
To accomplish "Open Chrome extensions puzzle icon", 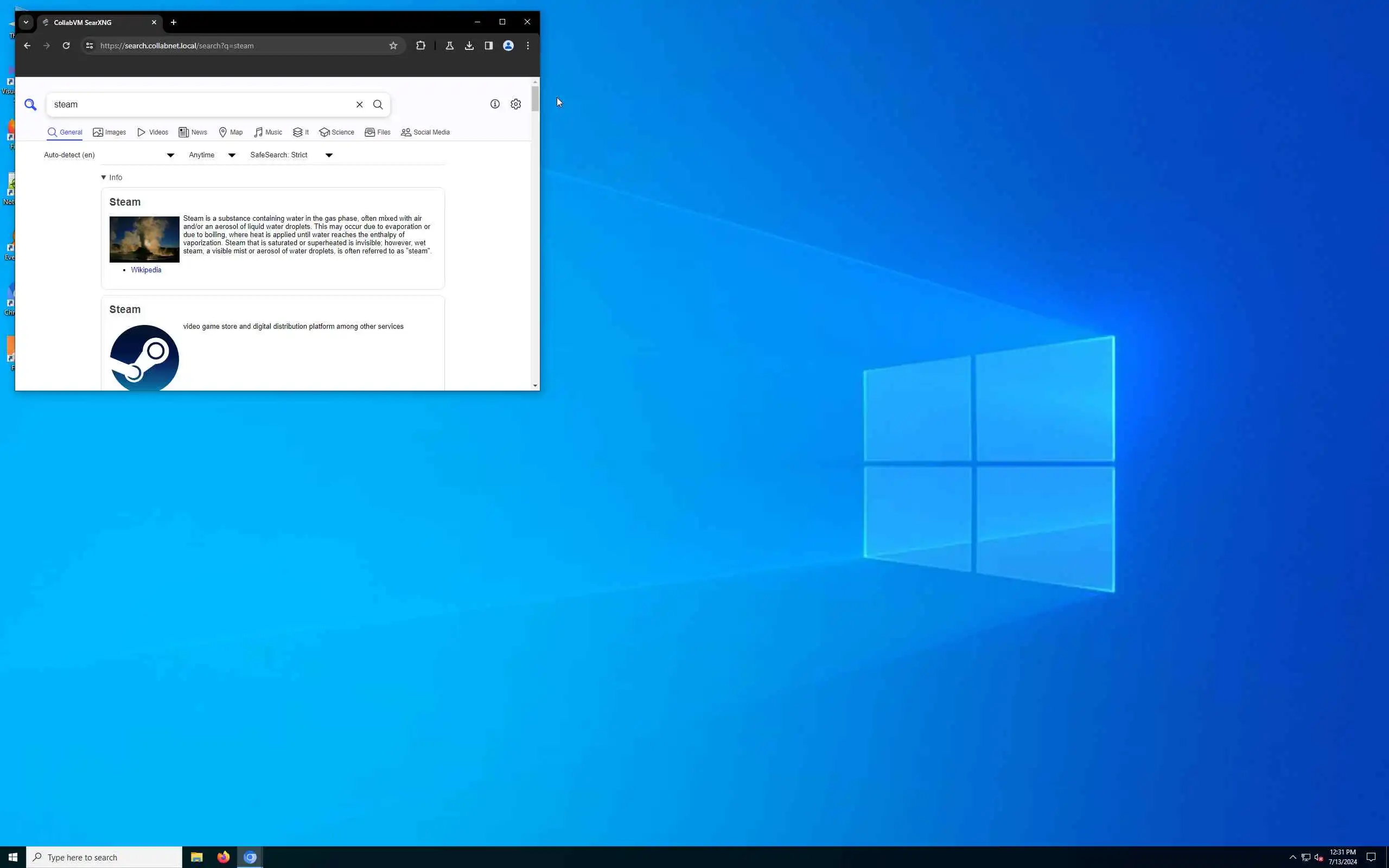I will pyautogui.click(x=420, y=46).
